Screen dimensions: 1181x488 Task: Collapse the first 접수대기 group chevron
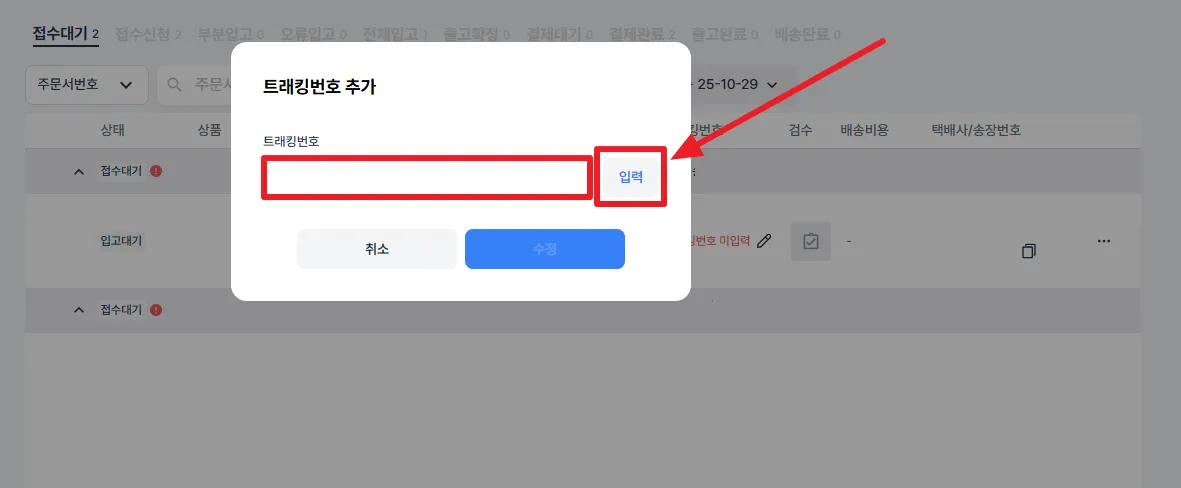(79, 172)
